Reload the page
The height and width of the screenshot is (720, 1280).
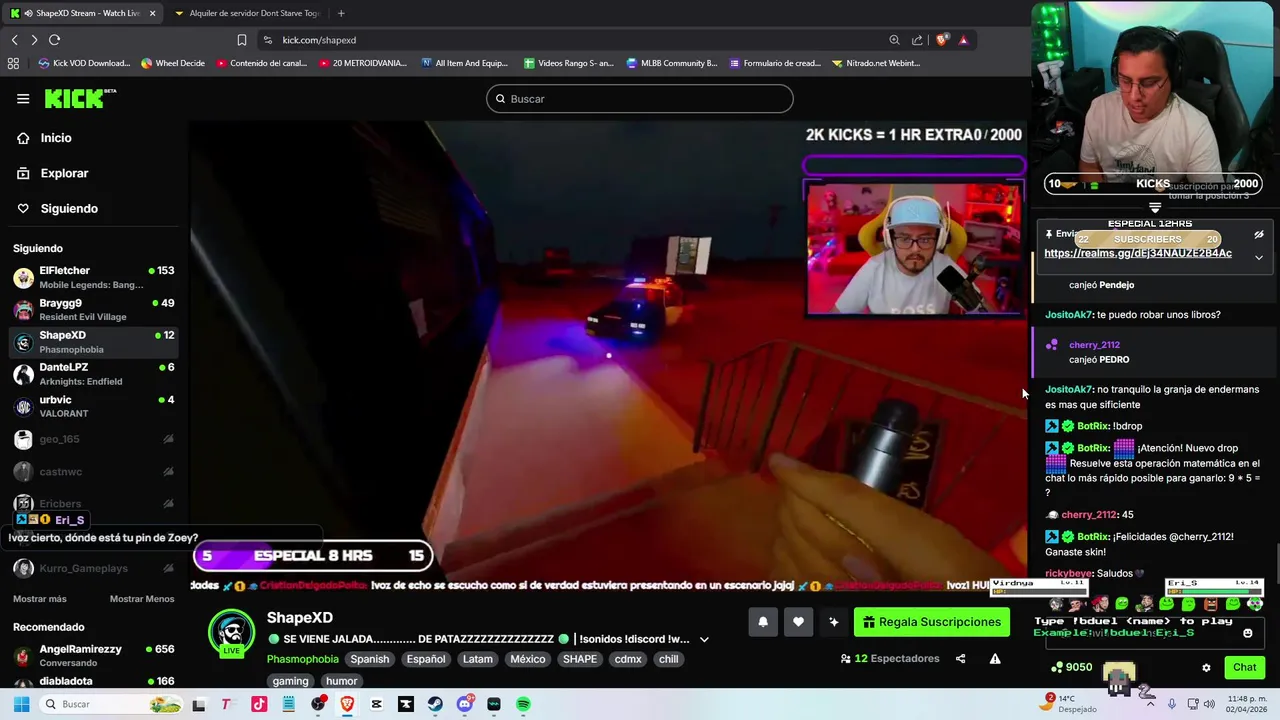(x=55, y=40)
